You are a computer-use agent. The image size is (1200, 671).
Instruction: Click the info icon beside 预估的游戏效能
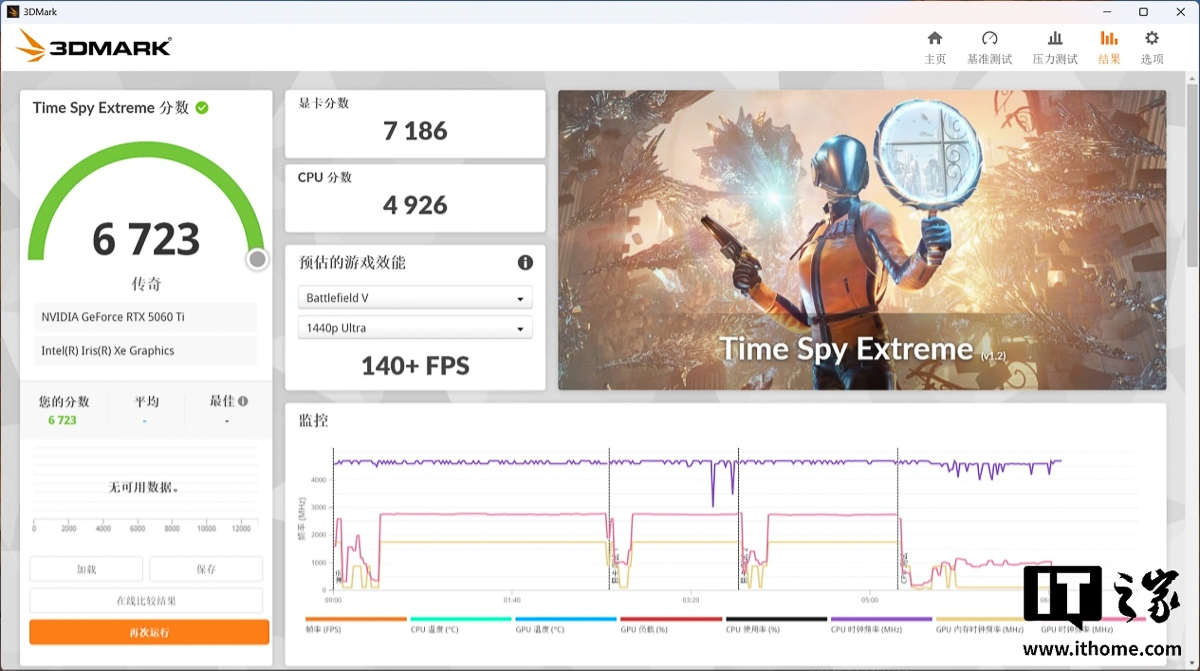(x=526, y=262)
